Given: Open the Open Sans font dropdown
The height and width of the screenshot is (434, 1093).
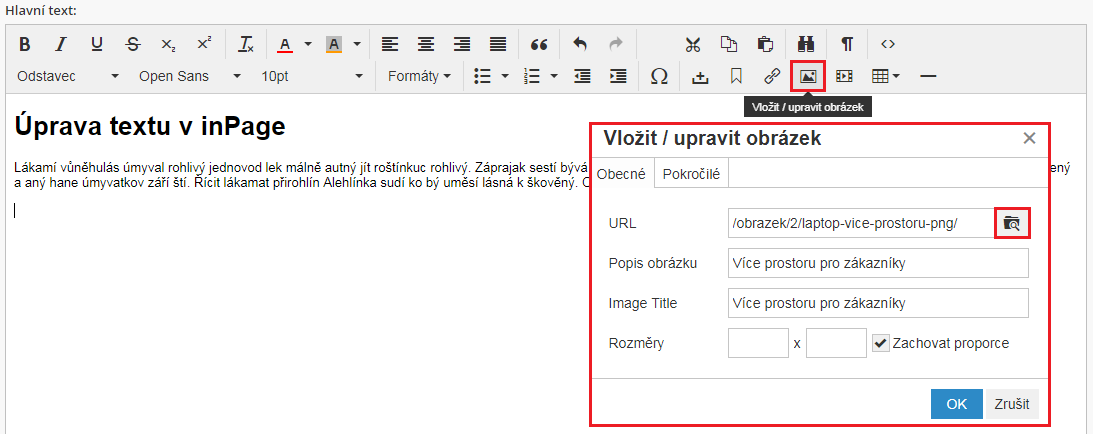Looking at the screenshot, I should (x=190, y=76).
